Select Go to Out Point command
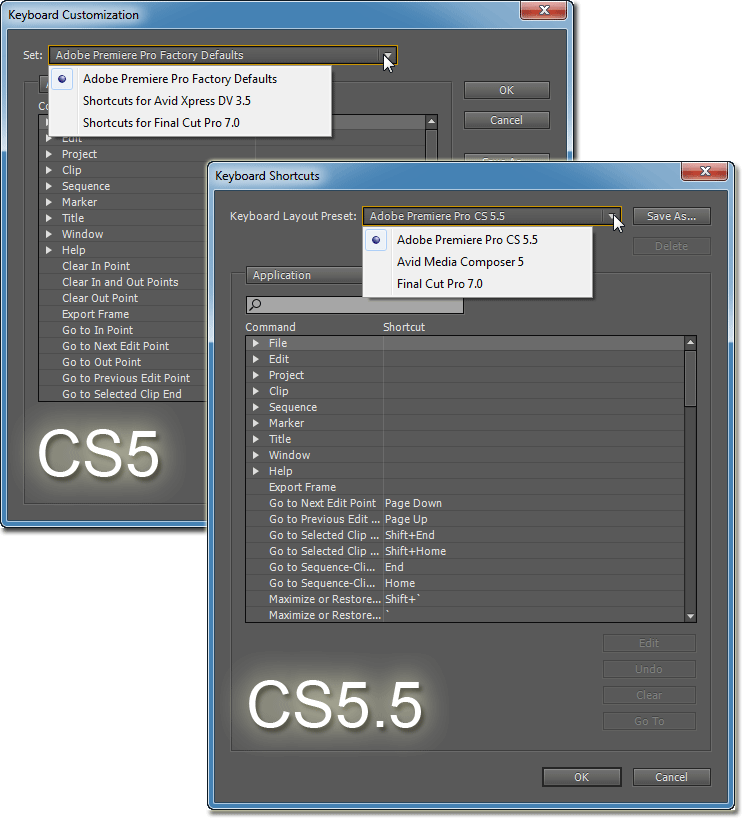Screen dimensions: 742x818 tap(101, 362)
